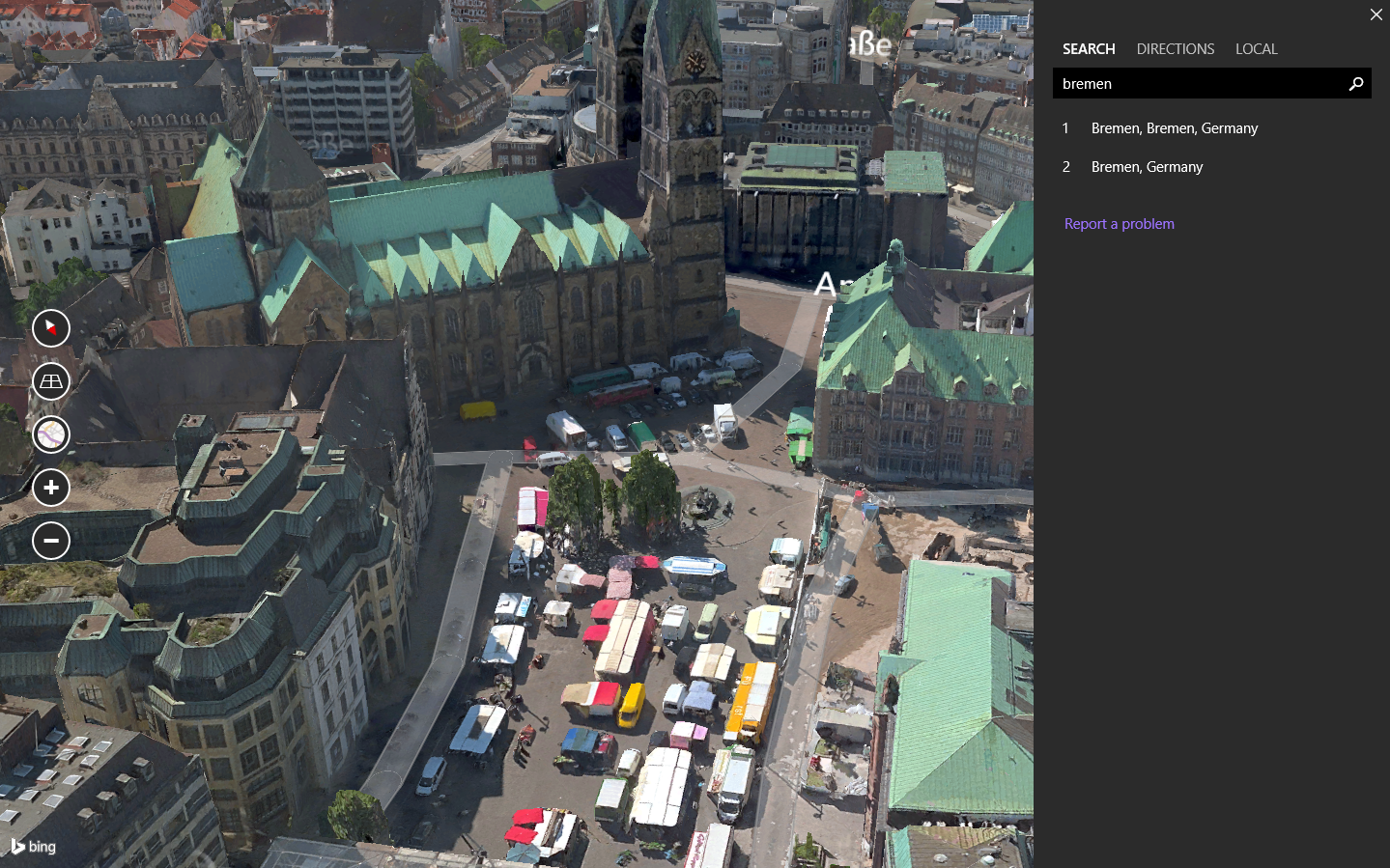Open the 'Report a problem' link

pos(1119,224)
